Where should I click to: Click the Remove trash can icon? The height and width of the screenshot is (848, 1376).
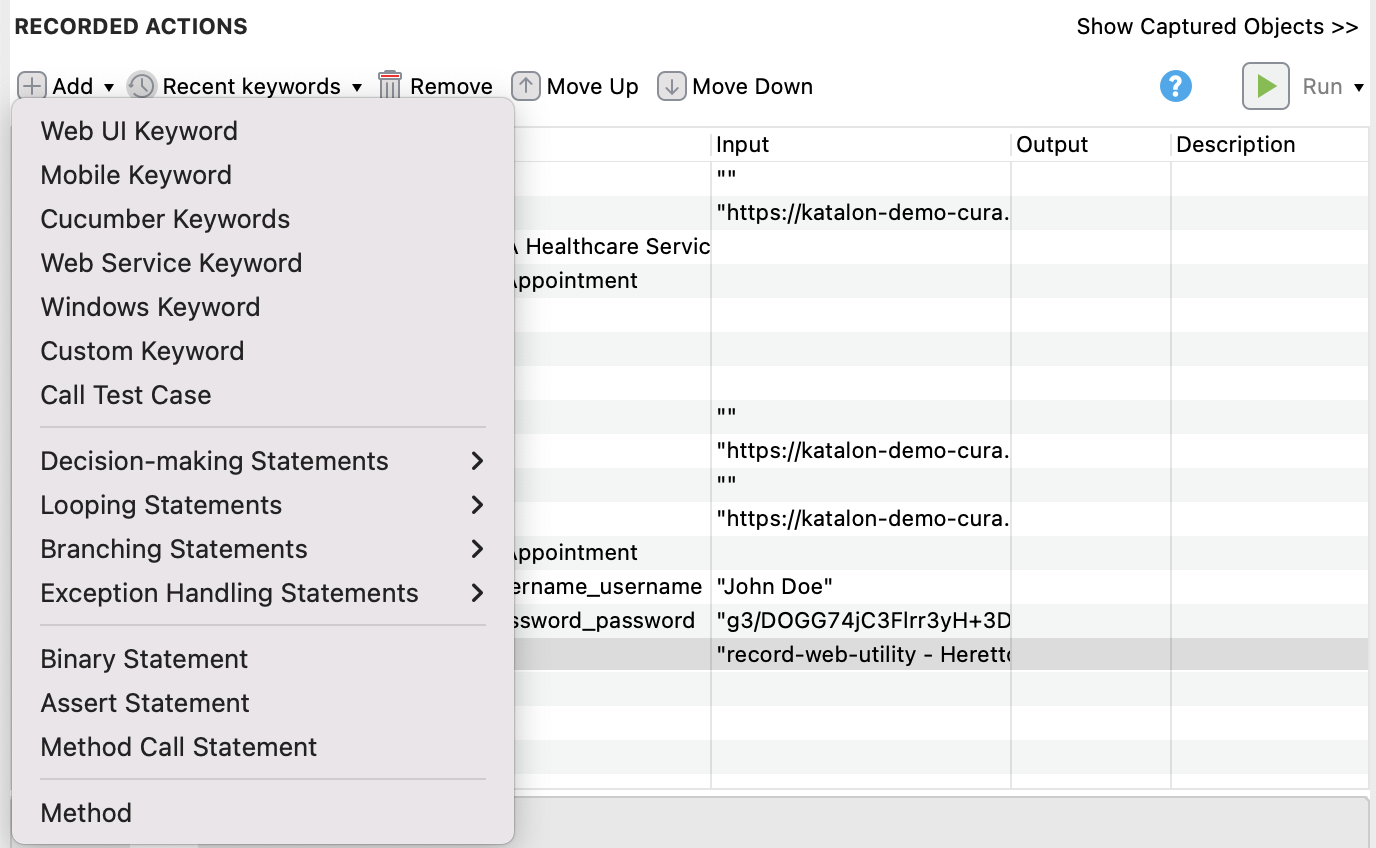point(390,86)
